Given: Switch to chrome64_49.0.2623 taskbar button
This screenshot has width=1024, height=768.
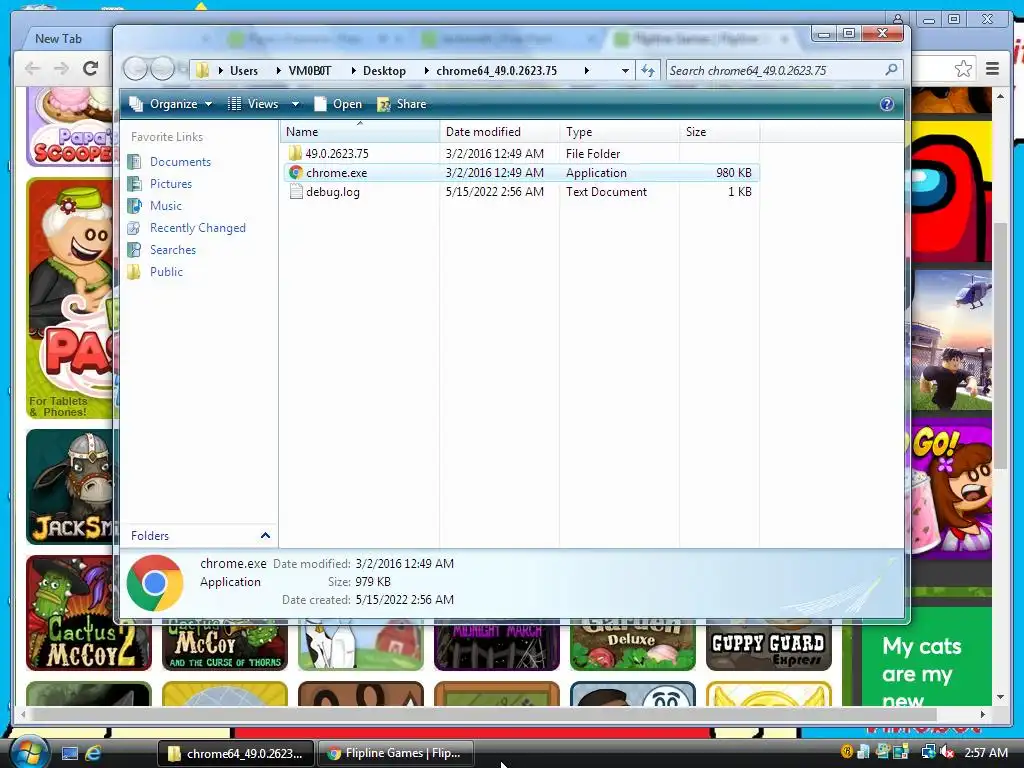Looking at the screenshot, I should point(235,753).
